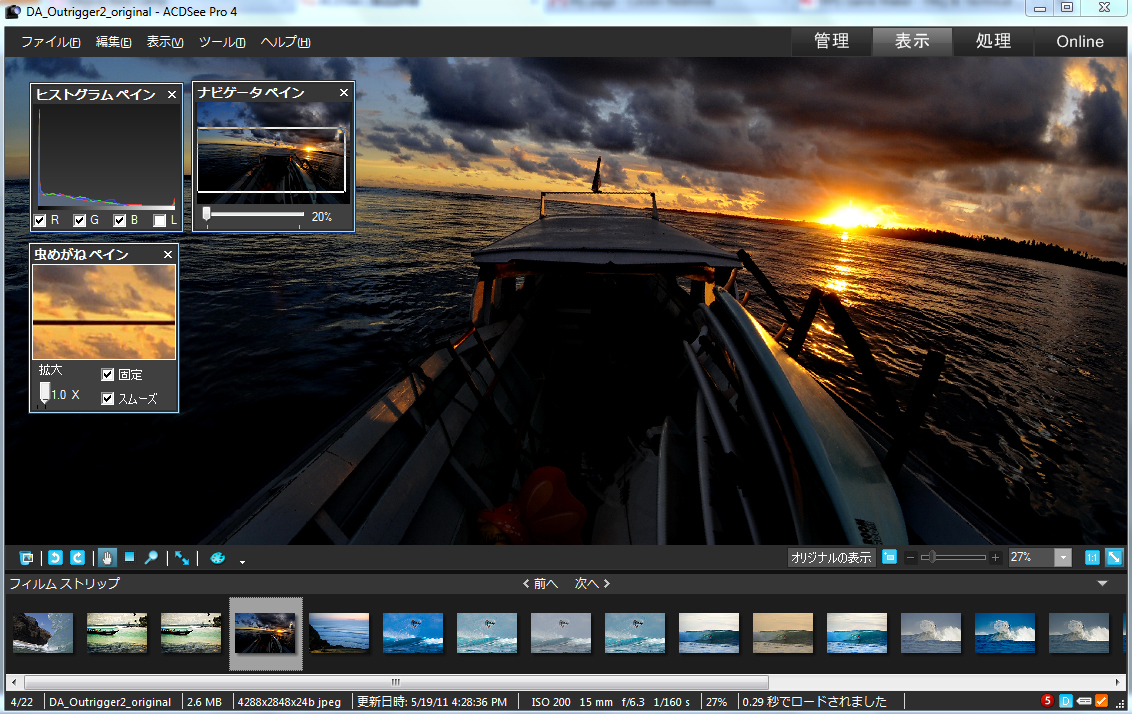Switch to 表示 mode tab
Viewport: 1132px width, 714px height.
[913, 41]
